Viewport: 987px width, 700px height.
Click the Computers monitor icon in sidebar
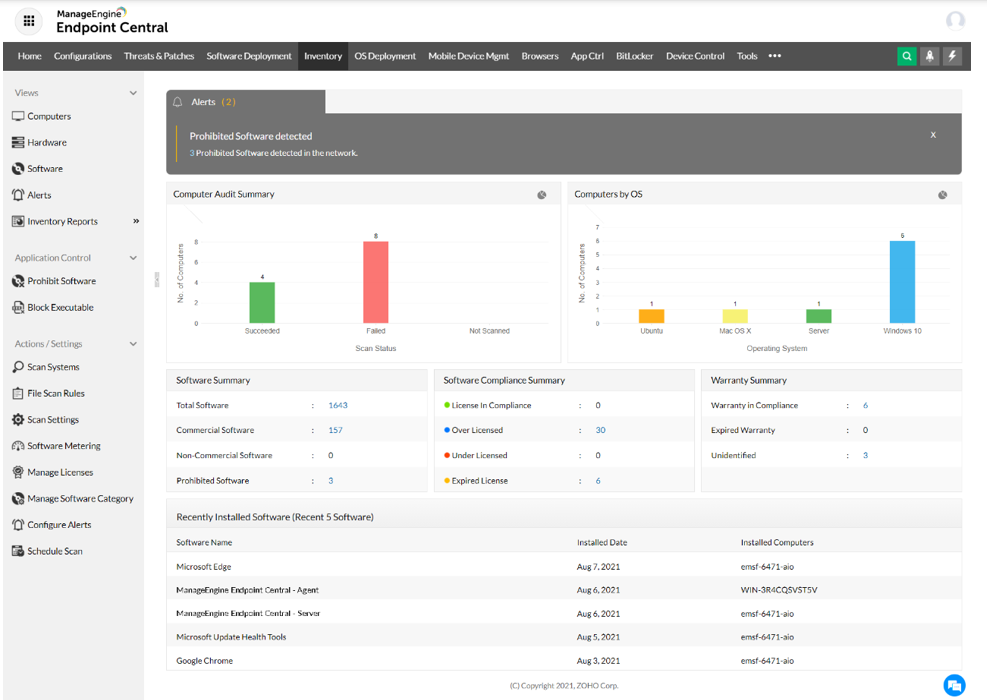18,116
